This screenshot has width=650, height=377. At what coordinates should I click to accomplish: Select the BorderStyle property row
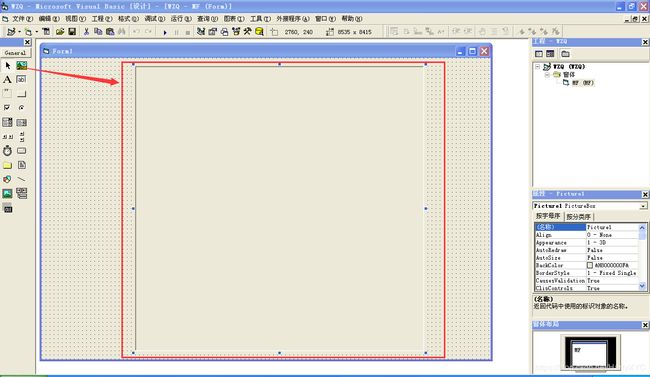tap(586, 273)
